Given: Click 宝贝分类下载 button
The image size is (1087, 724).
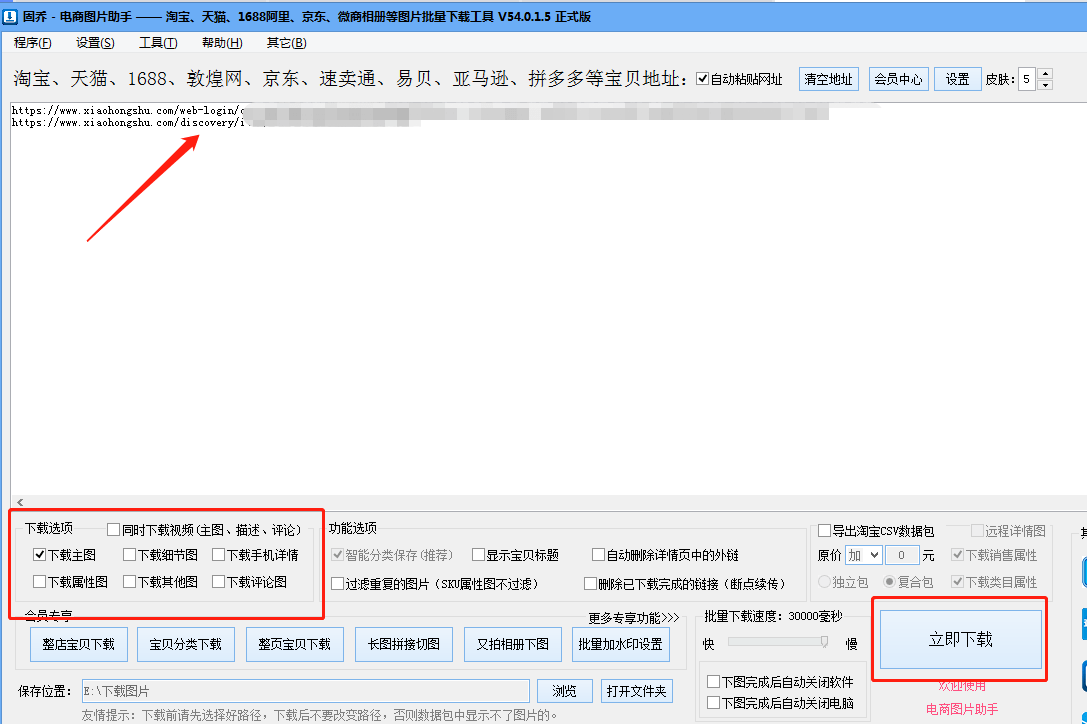Looking at the screenshot, I should coord(186,644).
